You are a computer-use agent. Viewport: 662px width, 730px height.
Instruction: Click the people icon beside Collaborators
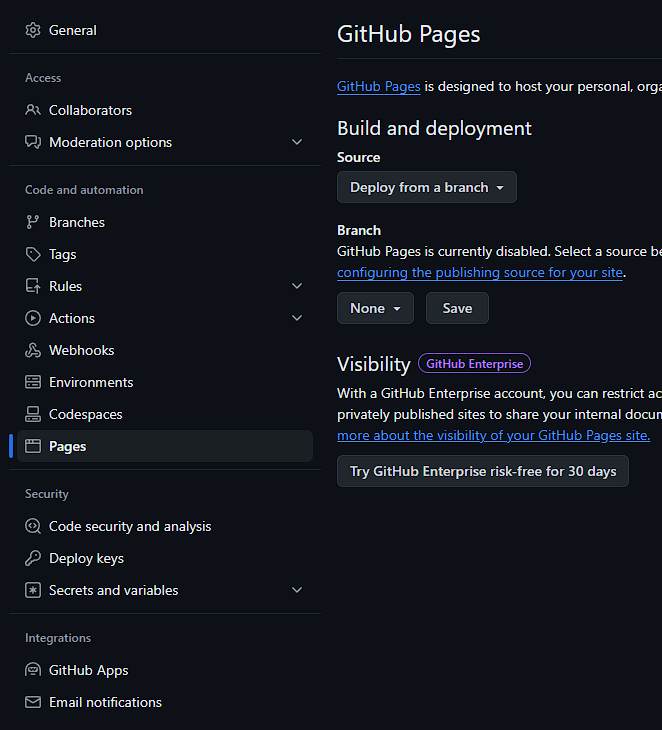(33, 110)
